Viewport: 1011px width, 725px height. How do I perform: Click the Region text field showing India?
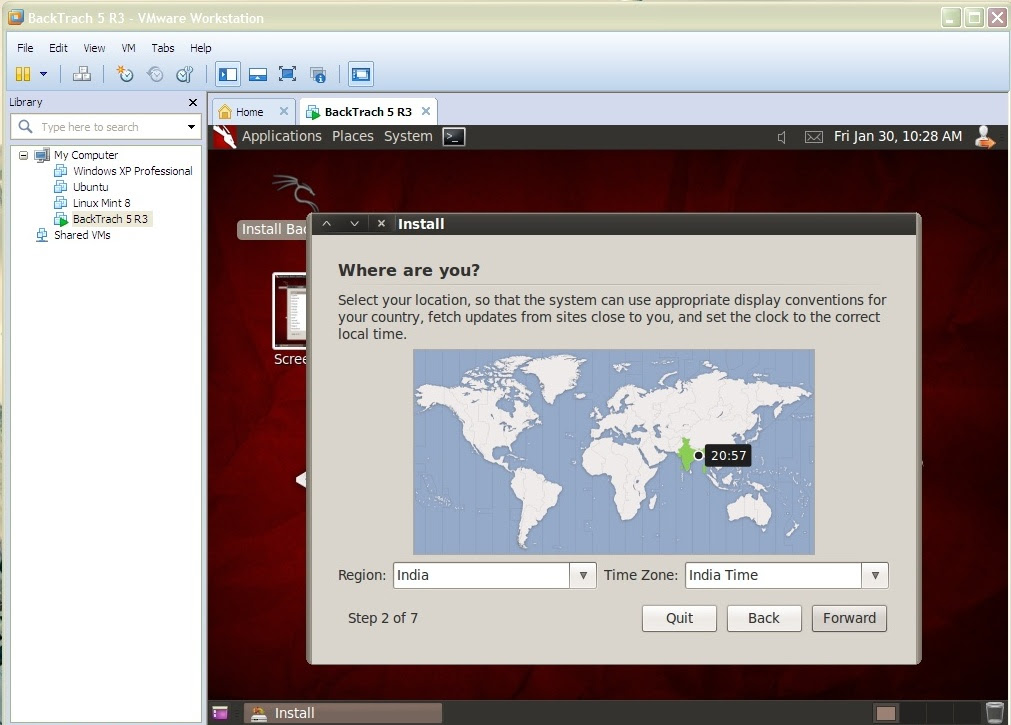click(482, 575)
